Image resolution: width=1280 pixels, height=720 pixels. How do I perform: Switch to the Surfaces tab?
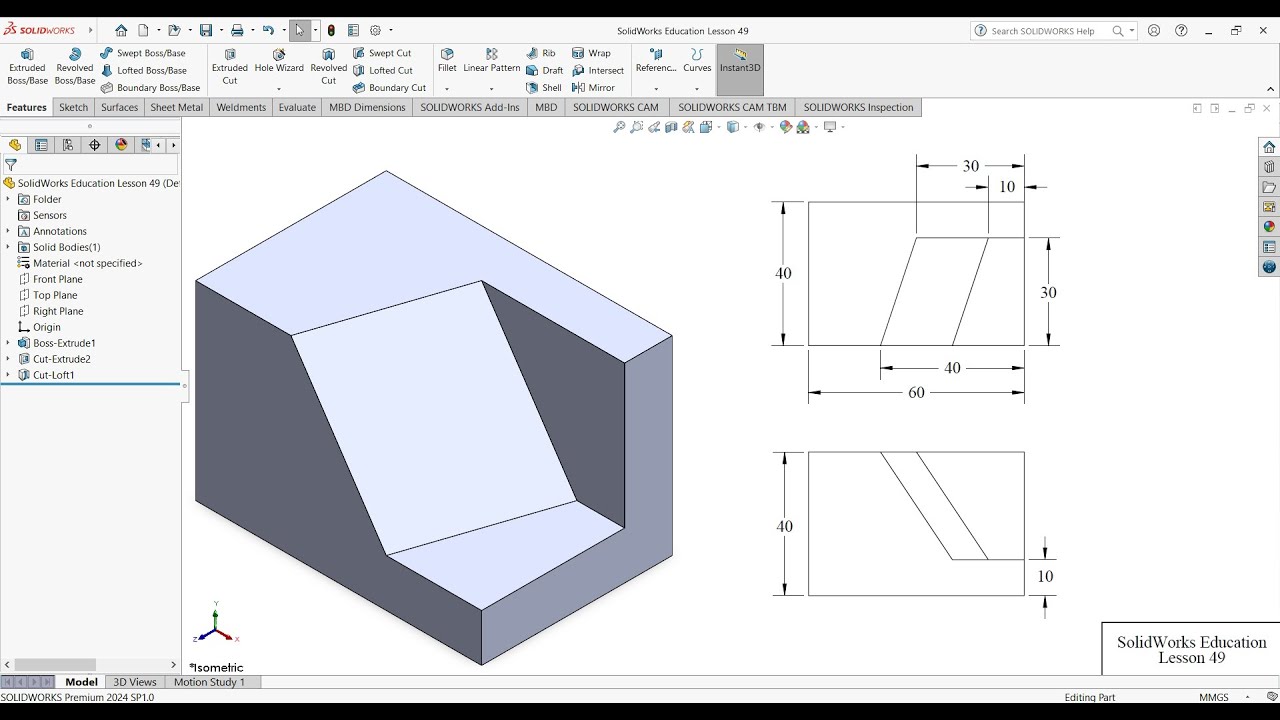119,107
